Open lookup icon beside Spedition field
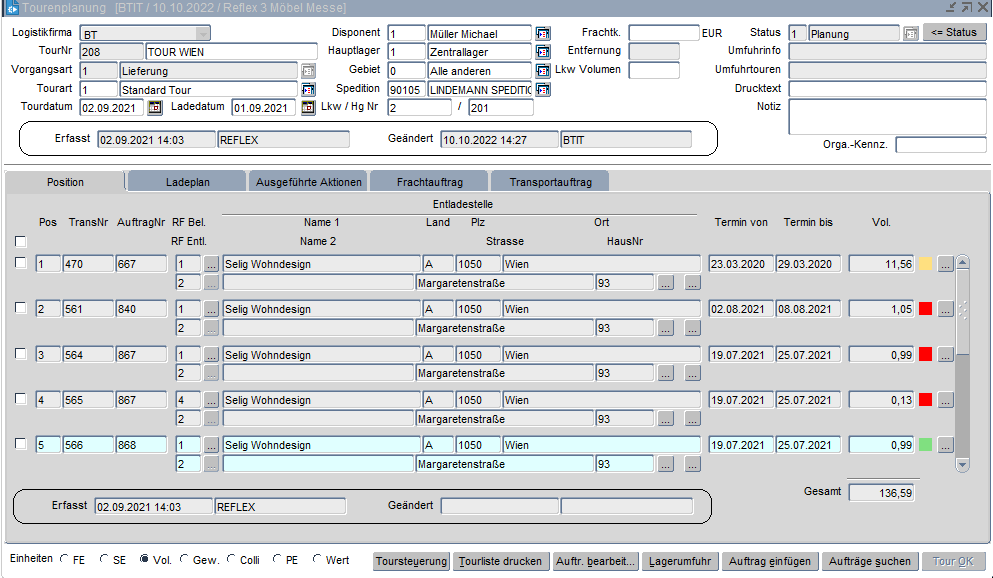Viewport: 993px width, 578px height. (543, 90)
